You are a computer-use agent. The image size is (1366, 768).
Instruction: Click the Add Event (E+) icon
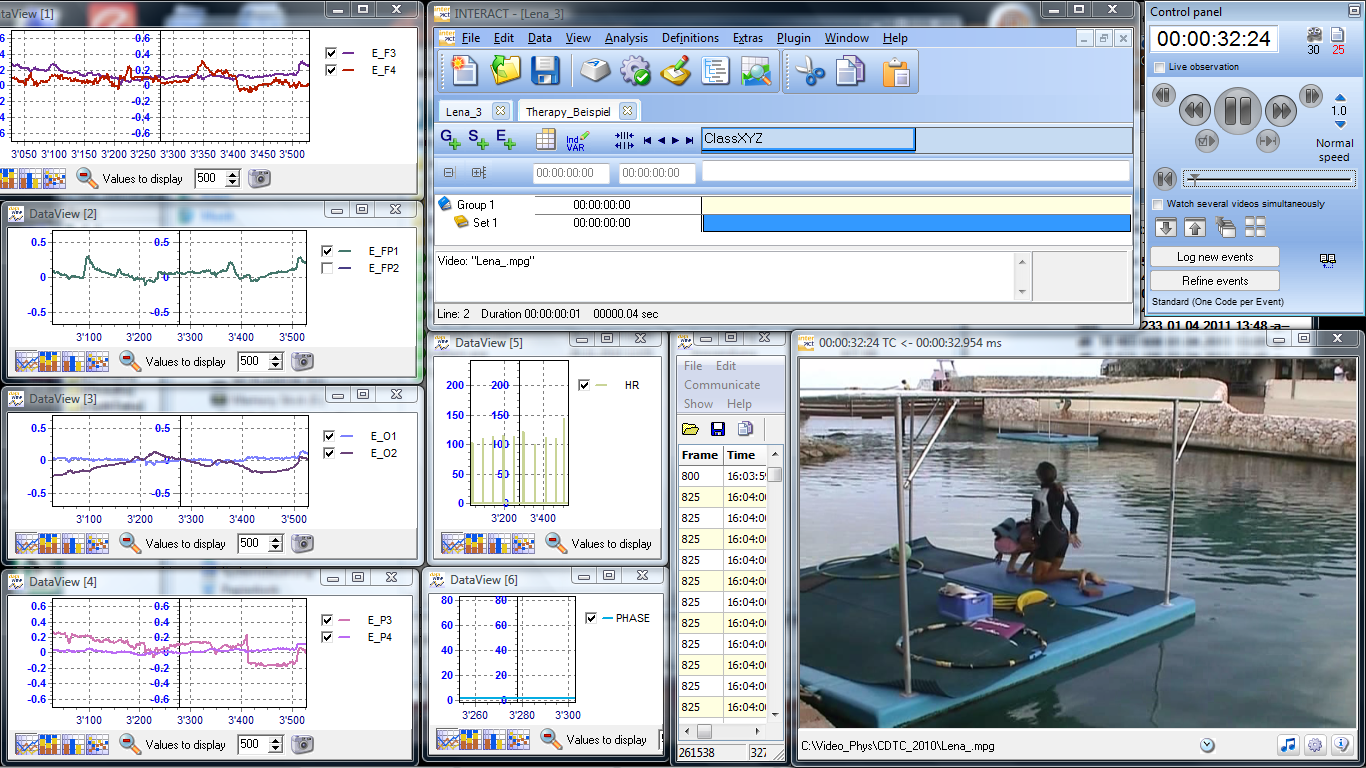coord(506,139)
